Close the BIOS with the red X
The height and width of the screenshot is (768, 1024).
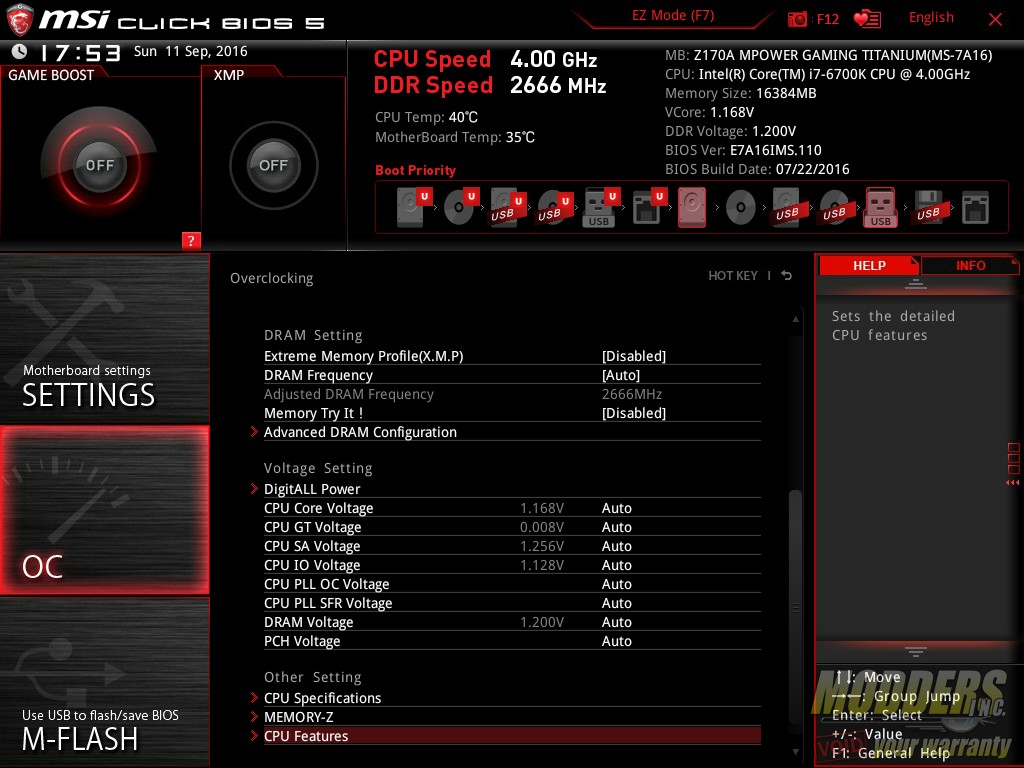pos(995,20)
